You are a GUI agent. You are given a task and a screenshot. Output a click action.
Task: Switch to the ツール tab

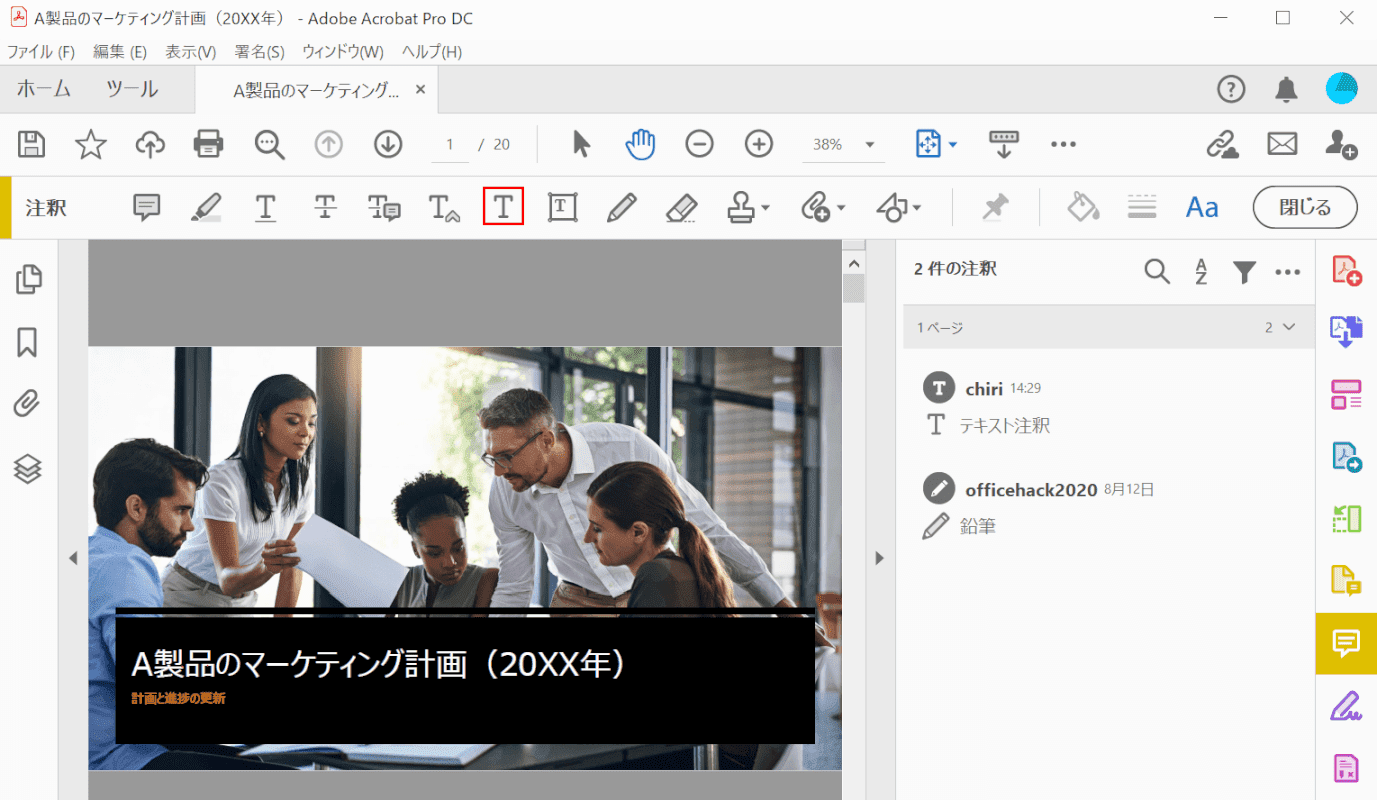tap(132, 89)
